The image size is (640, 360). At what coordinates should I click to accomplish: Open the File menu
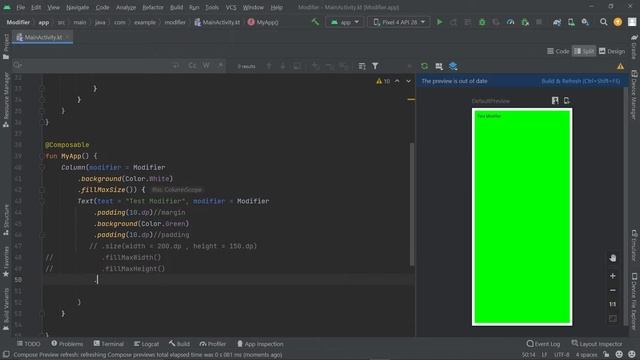(20, 7)
